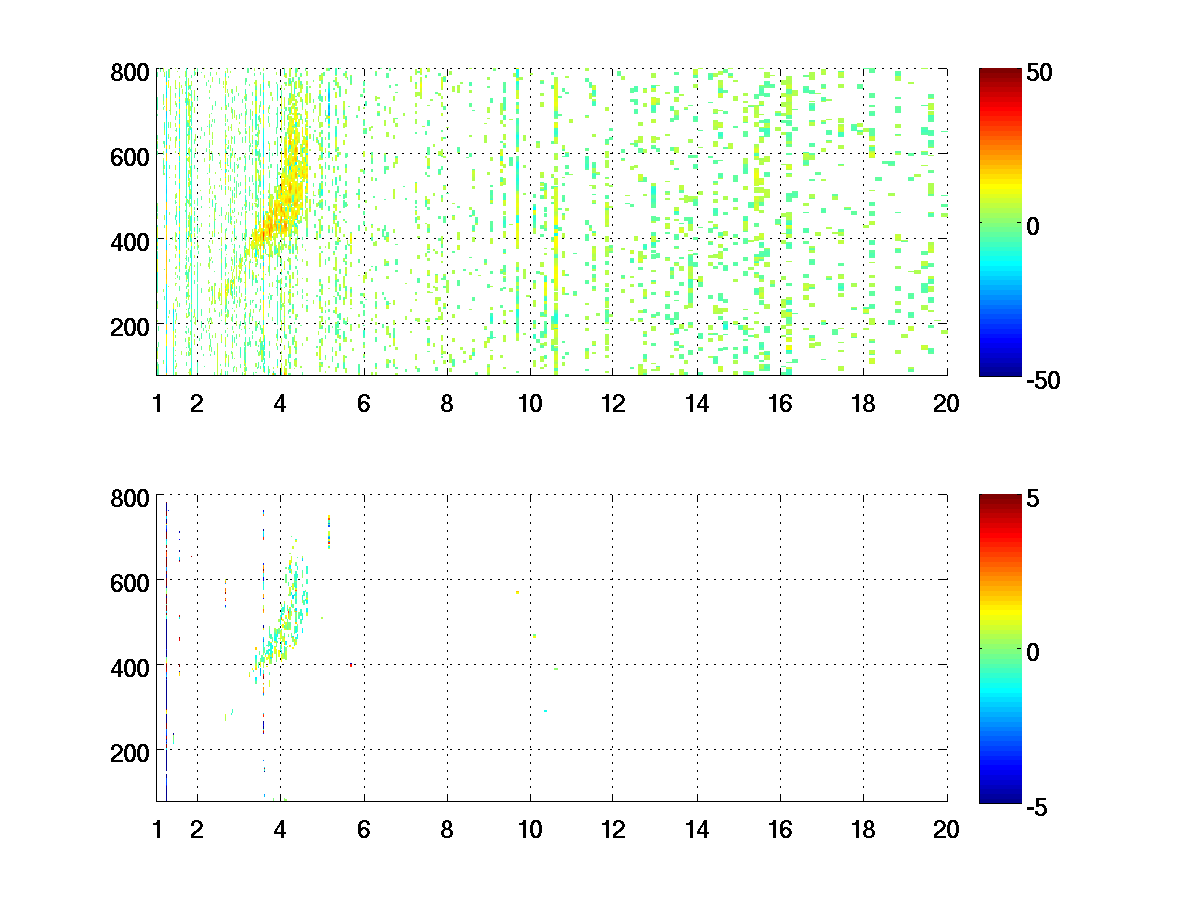Click the lower plot's "6" x-axis tick label

coord(364,830)
